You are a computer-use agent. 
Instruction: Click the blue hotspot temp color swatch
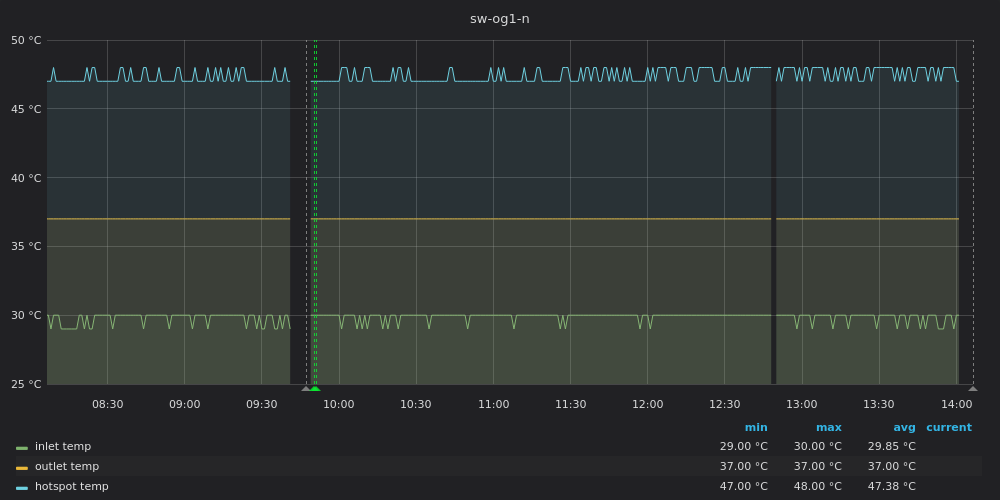[22, 487]
